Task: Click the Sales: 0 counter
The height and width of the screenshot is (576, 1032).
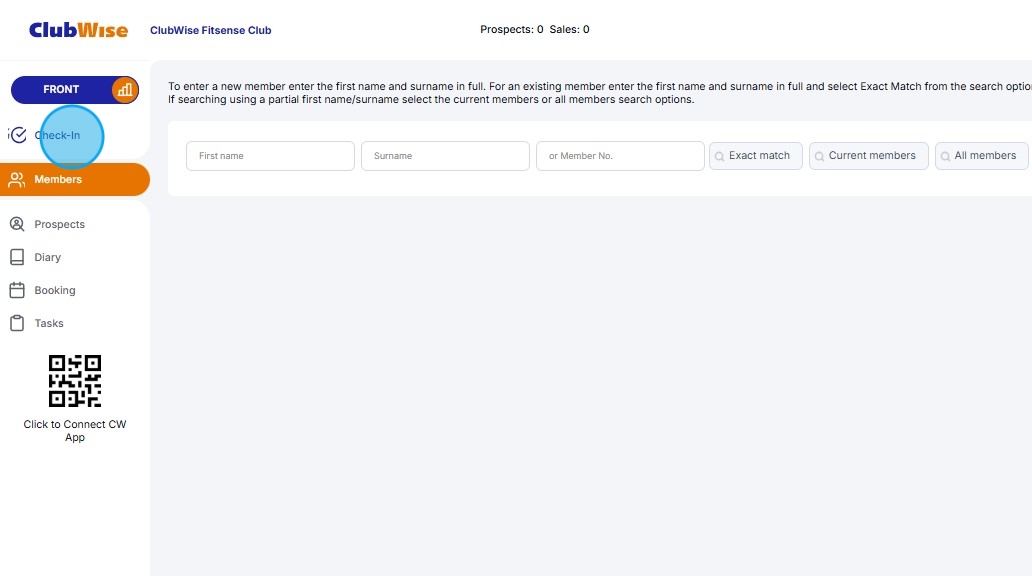Action: (x=569, y=30)
